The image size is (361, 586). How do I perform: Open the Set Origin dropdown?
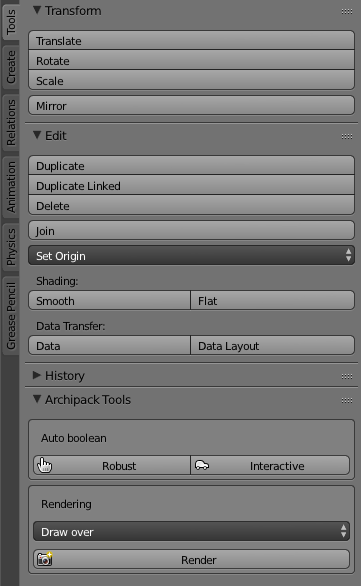coord(191,256)
